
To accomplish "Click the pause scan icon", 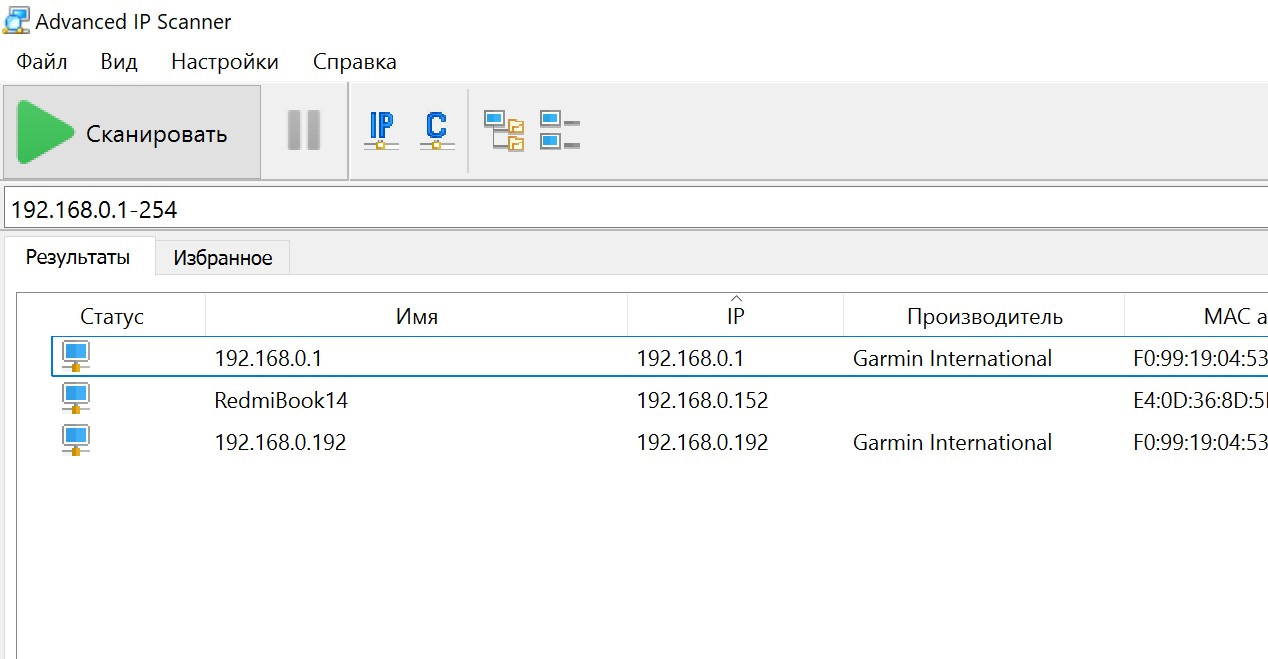I will pyautogui.click(x=304, y=131).
